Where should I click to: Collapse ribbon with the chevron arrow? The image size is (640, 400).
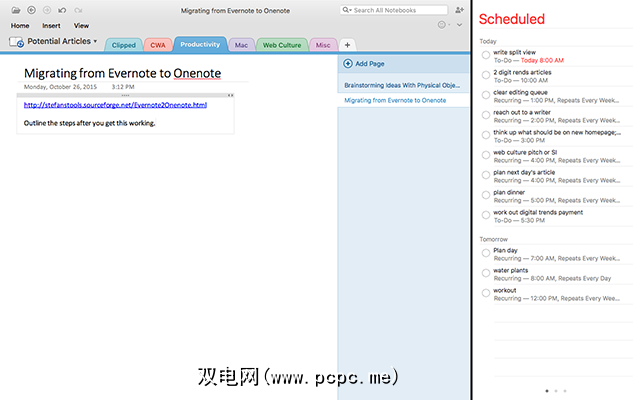pos(459,25)
